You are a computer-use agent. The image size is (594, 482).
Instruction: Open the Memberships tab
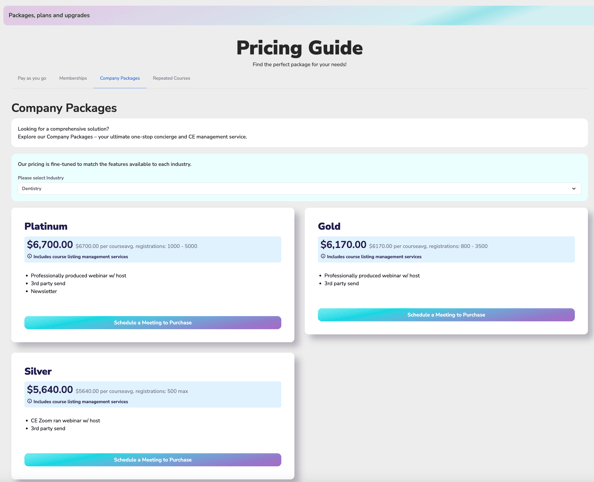click(73, 78)
